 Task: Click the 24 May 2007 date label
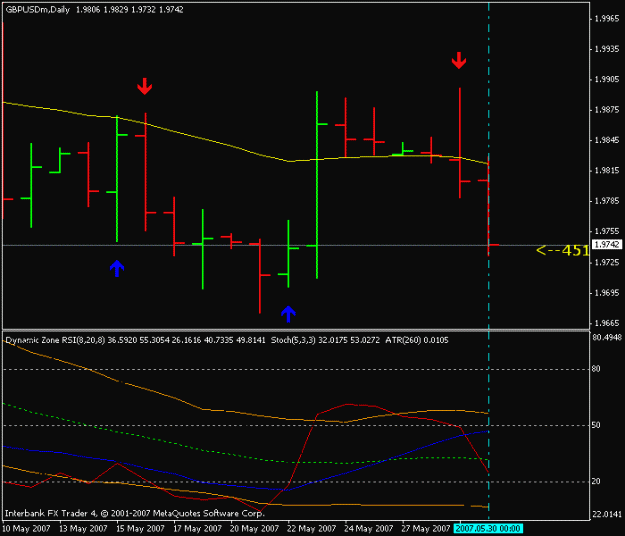tap(369, 528)
